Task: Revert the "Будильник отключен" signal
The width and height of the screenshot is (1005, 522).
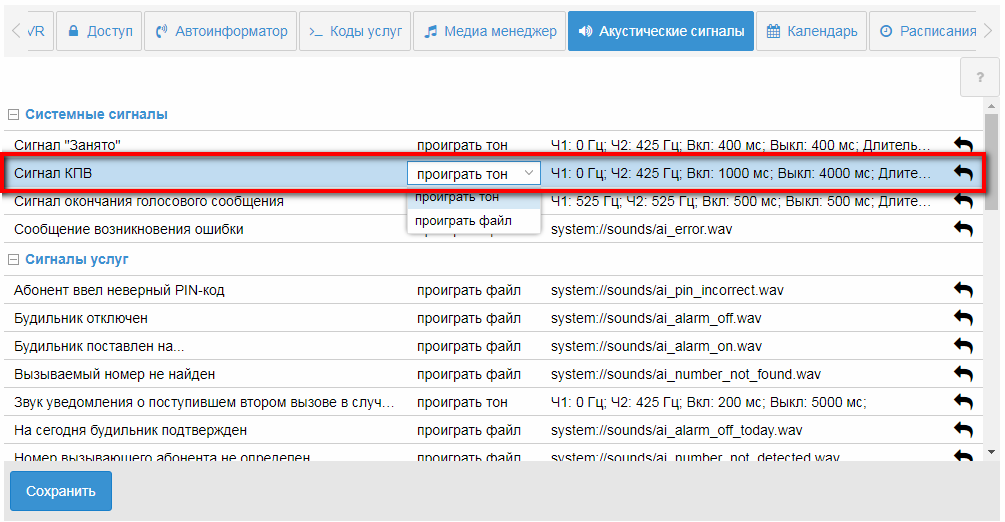Action: (x=963, y=318)
